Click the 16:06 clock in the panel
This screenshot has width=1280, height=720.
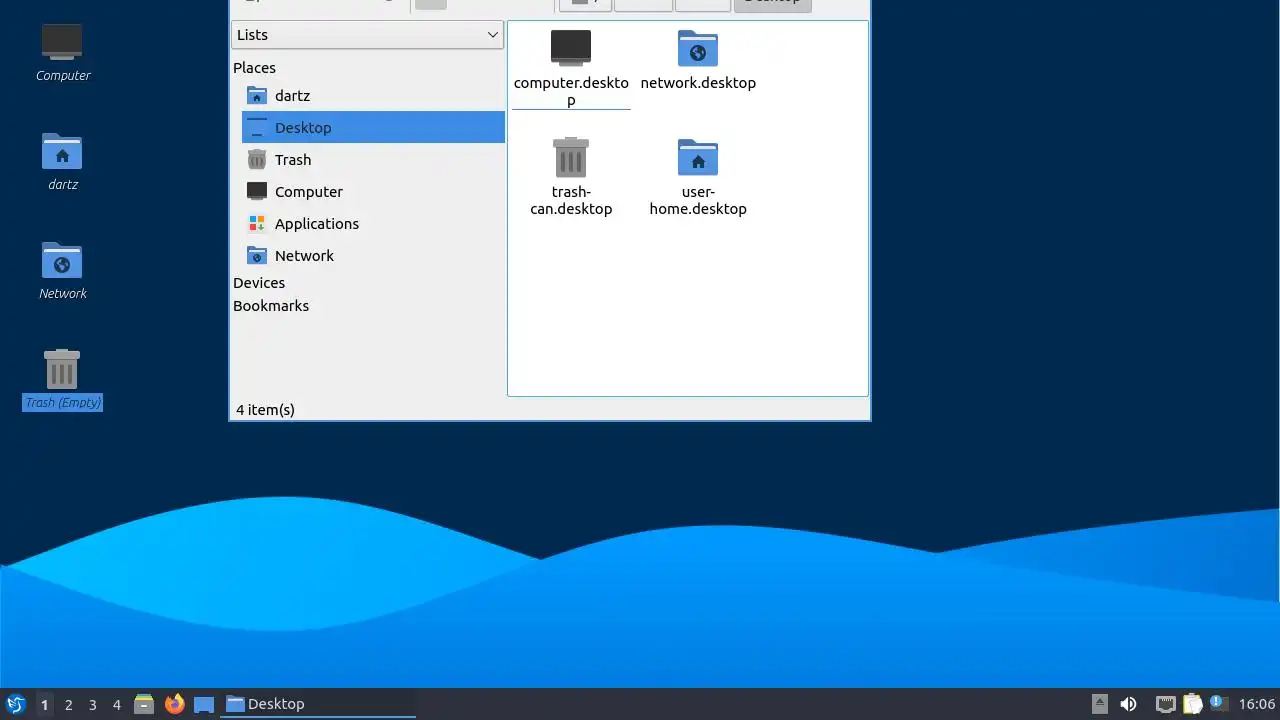point(1257,704)
